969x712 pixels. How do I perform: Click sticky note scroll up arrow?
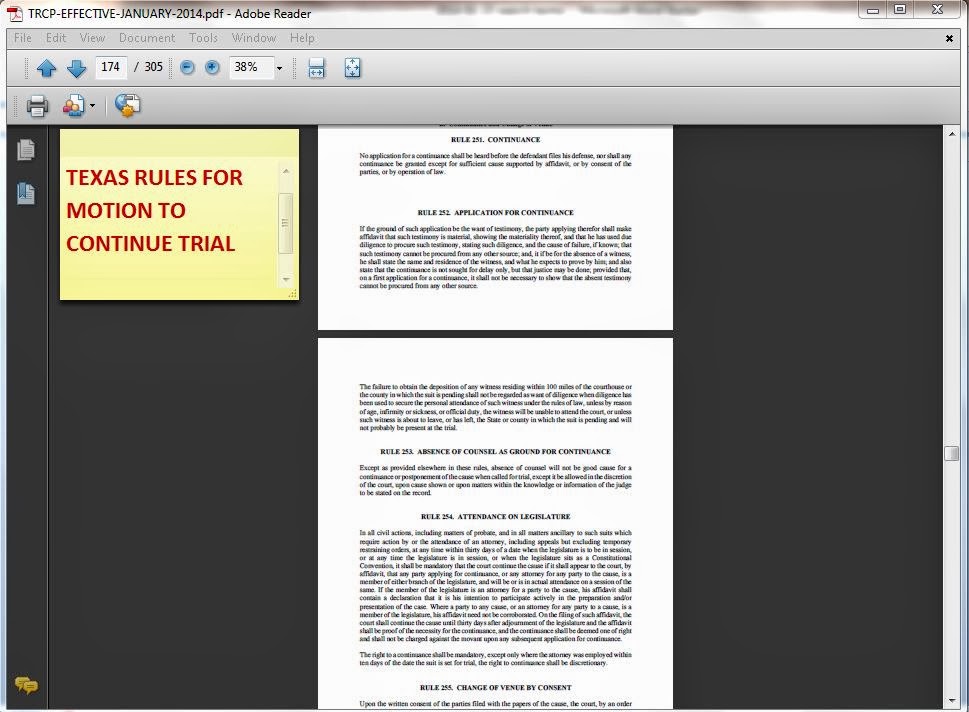(x=286, y=171)
